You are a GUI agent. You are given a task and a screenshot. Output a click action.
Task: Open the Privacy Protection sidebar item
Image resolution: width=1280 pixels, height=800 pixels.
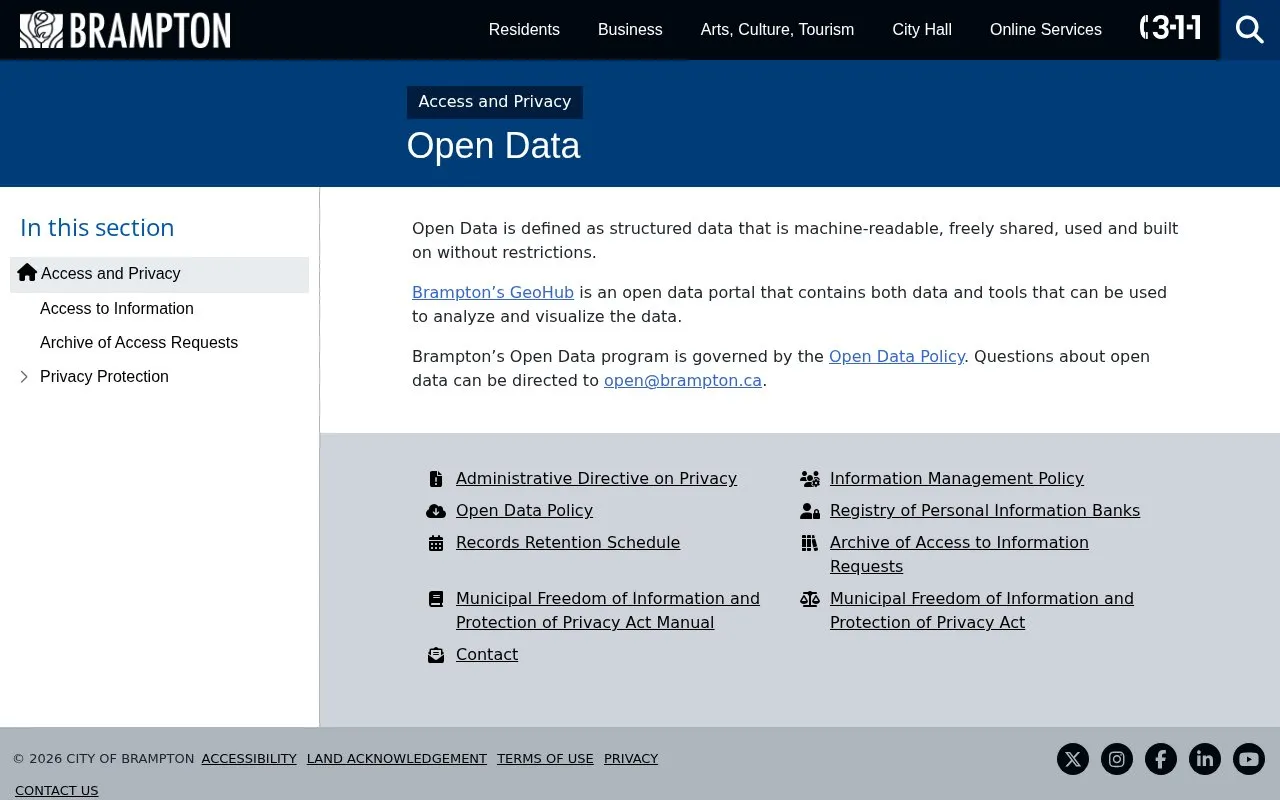[104, 377]
